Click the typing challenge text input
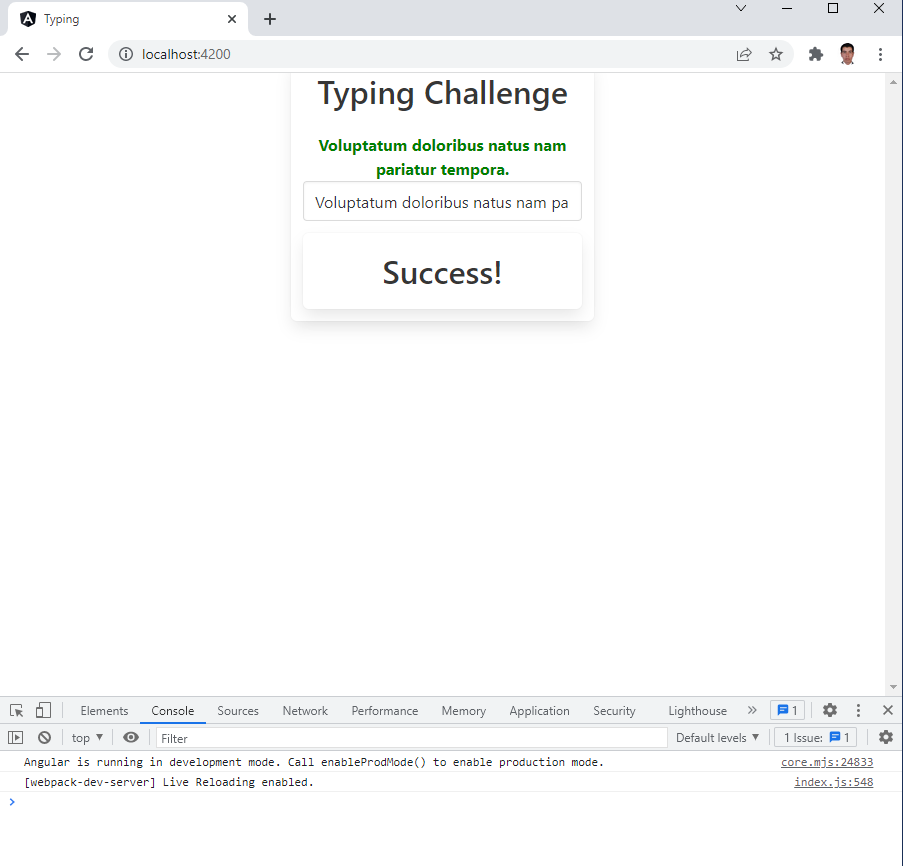This screenshot has width=903, height=866. 442,201
